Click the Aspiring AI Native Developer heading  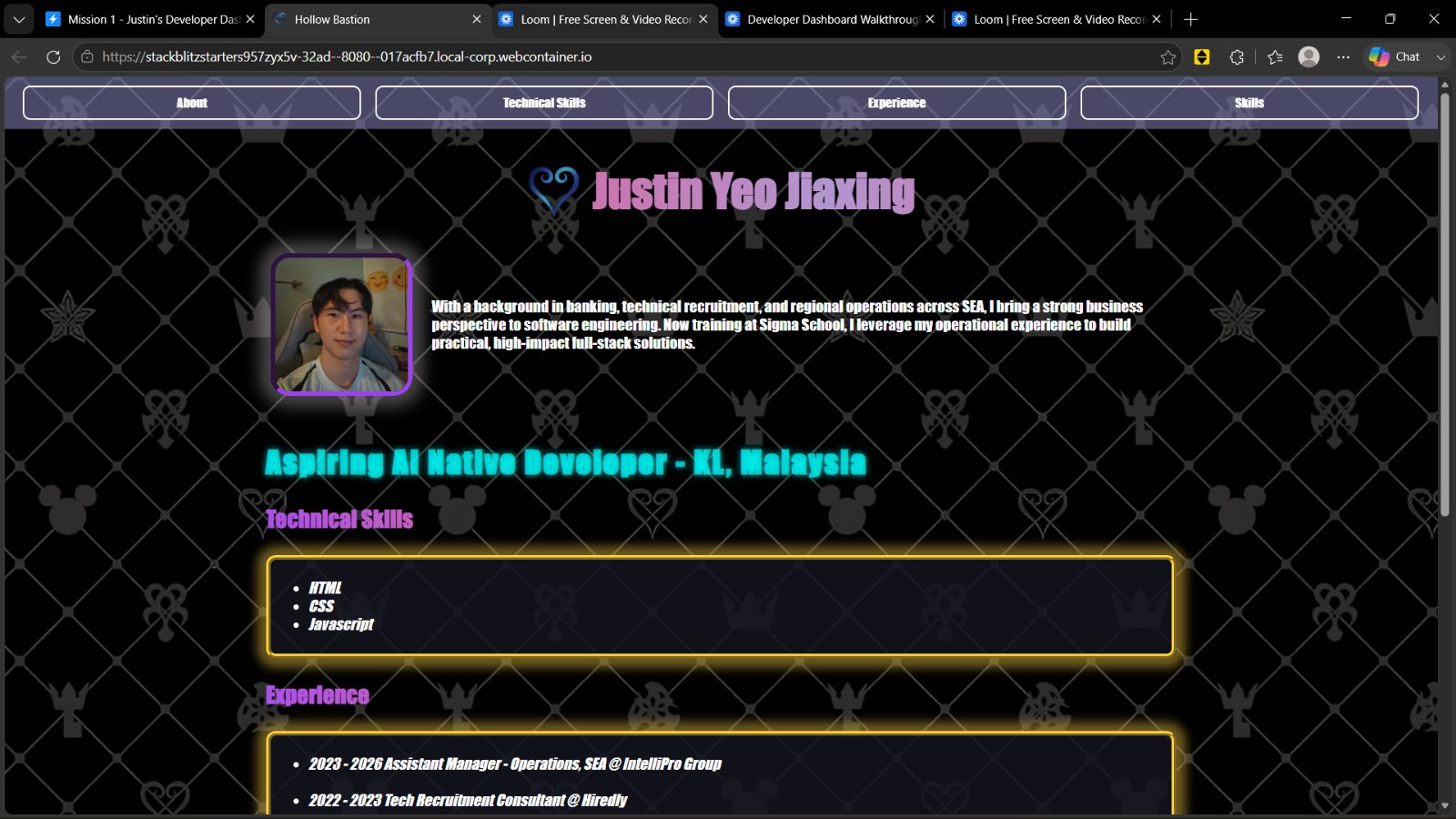565,462
